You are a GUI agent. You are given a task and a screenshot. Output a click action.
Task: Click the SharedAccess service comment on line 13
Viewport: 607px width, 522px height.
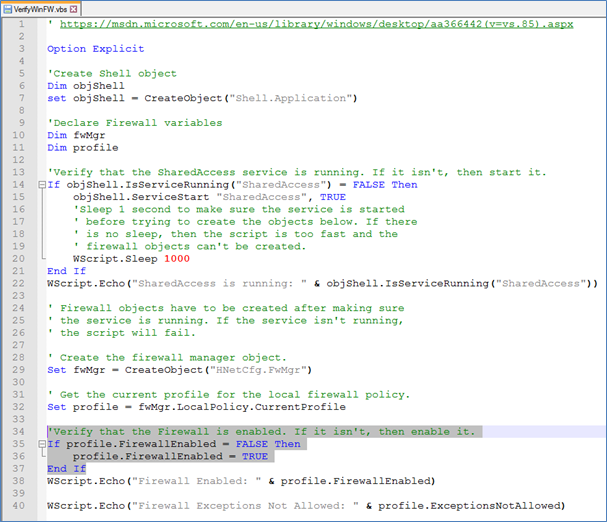tap(297, 172)
